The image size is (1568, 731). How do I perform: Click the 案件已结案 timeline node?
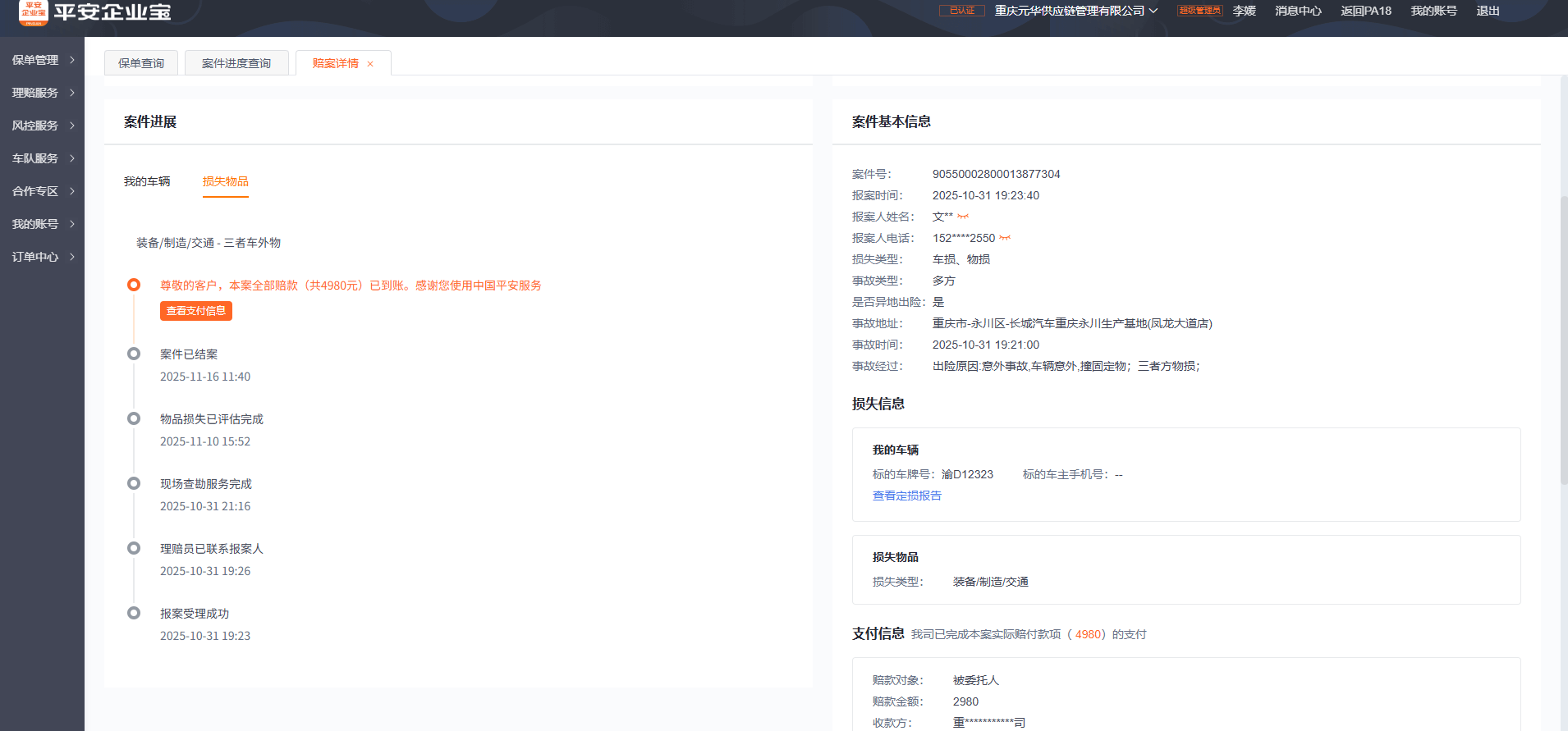(x=134, y=354)
